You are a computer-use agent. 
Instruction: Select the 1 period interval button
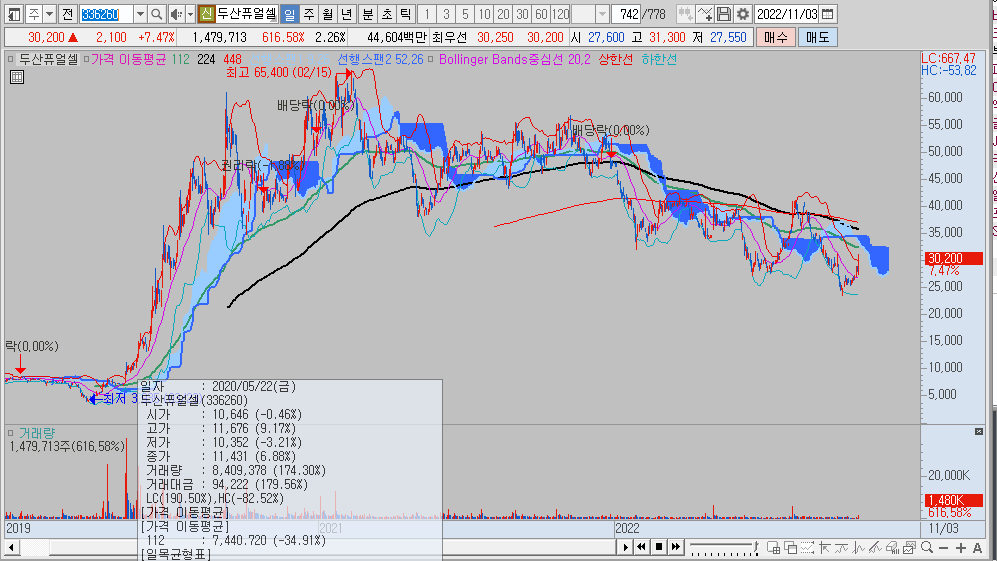(x=427, y=13)
